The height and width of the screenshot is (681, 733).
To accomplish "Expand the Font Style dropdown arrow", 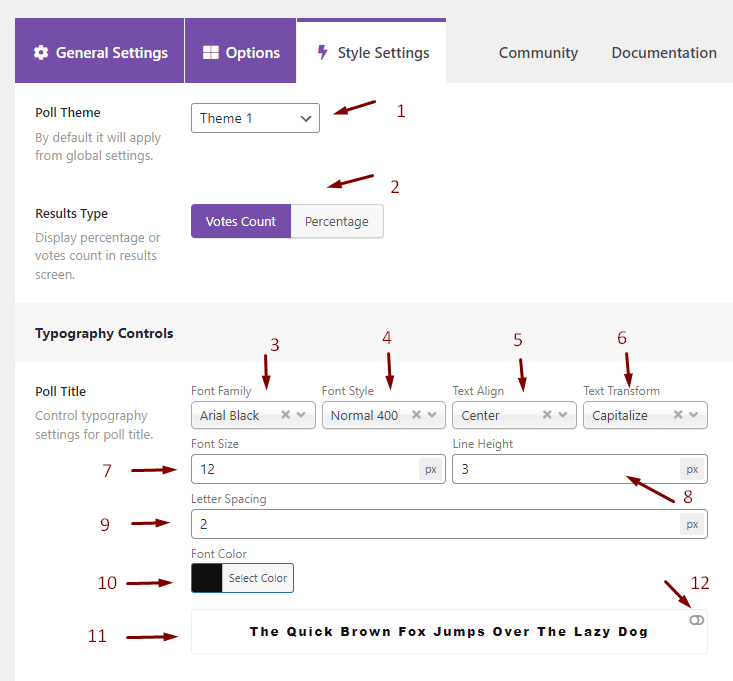I will tap(432, 415).
